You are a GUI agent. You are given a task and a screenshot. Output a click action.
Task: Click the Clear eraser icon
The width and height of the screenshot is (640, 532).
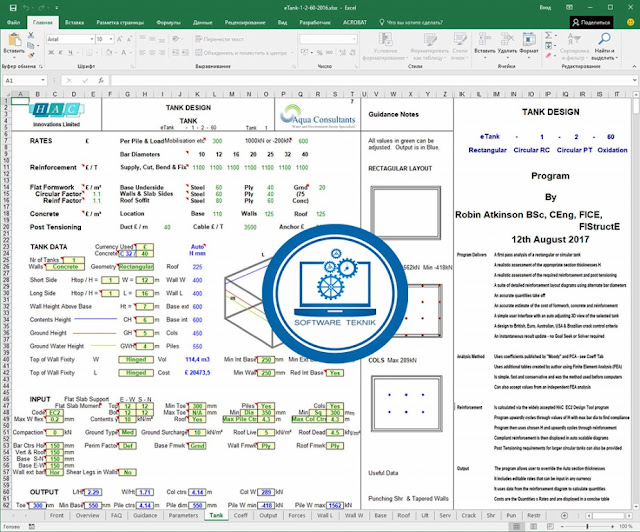click(549, 55)
